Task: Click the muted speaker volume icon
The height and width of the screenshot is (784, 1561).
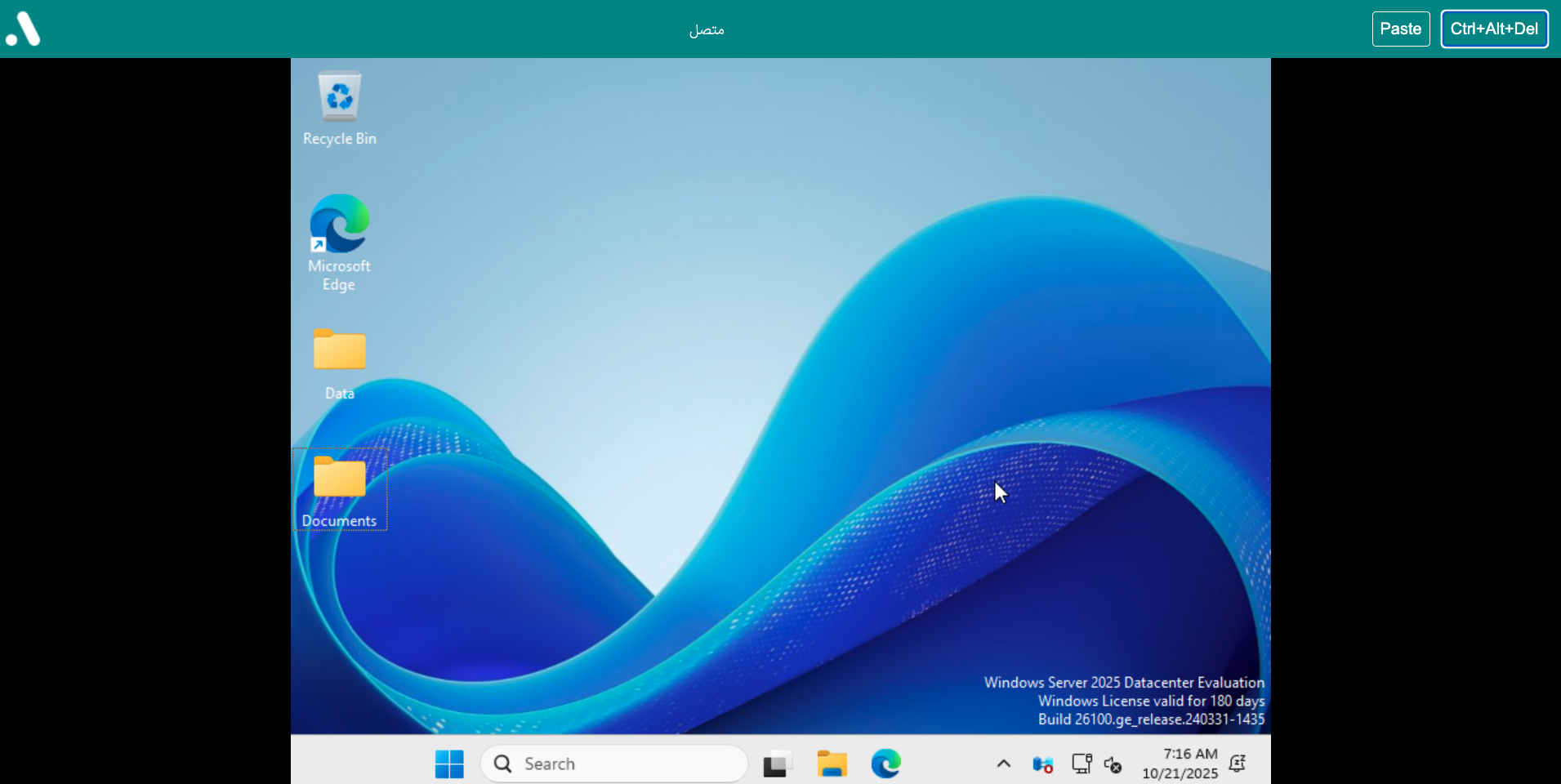Action: coord(1113,764)
